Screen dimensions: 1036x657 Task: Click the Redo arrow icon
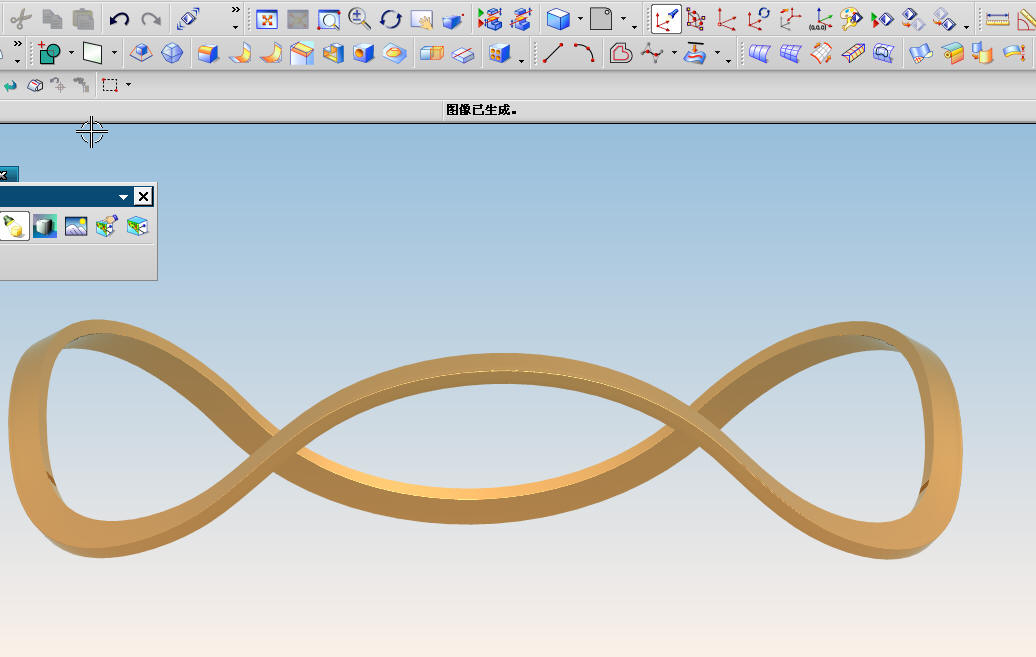[x=151, y=19]
